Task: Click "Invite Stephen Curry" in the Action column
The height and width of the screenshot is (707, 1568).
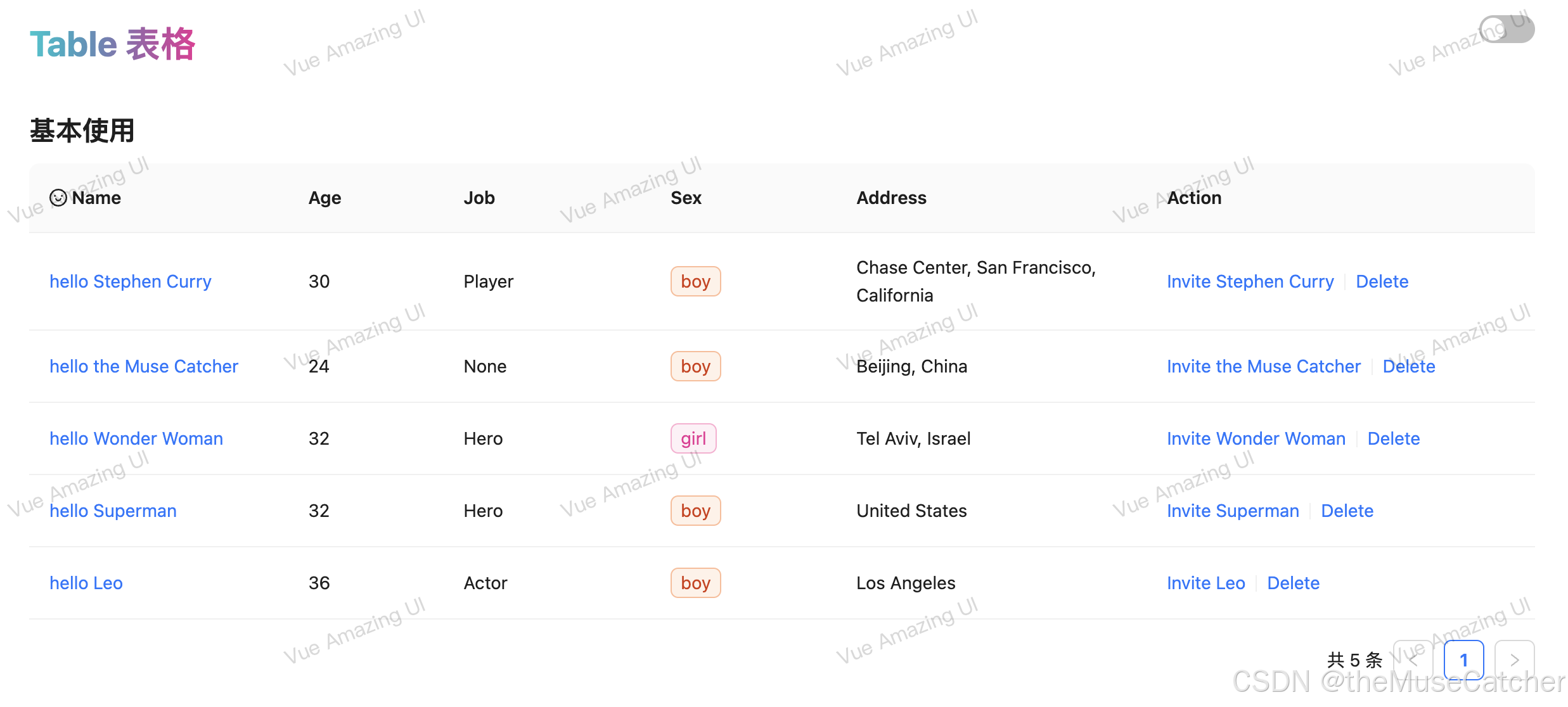Action: click(x=1250, y=281)
